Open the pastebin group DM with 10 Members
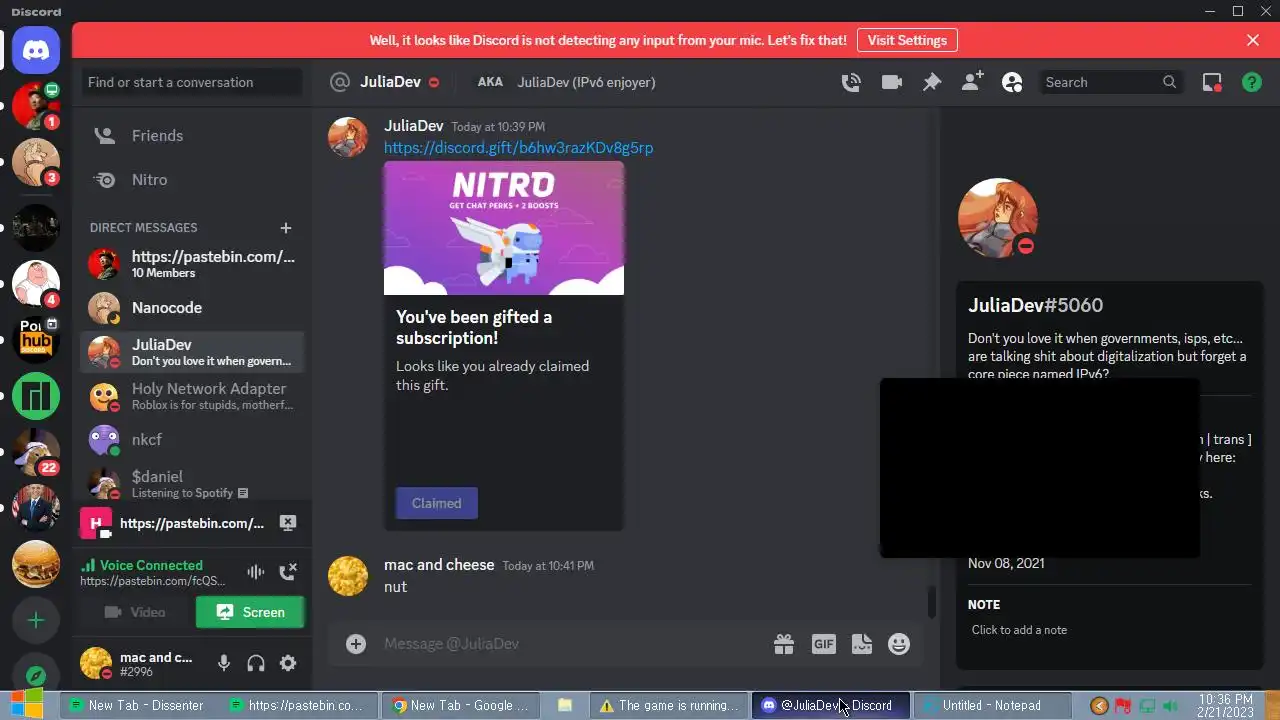The width and height of the screenshot is (1280, 720). [192, 264]
